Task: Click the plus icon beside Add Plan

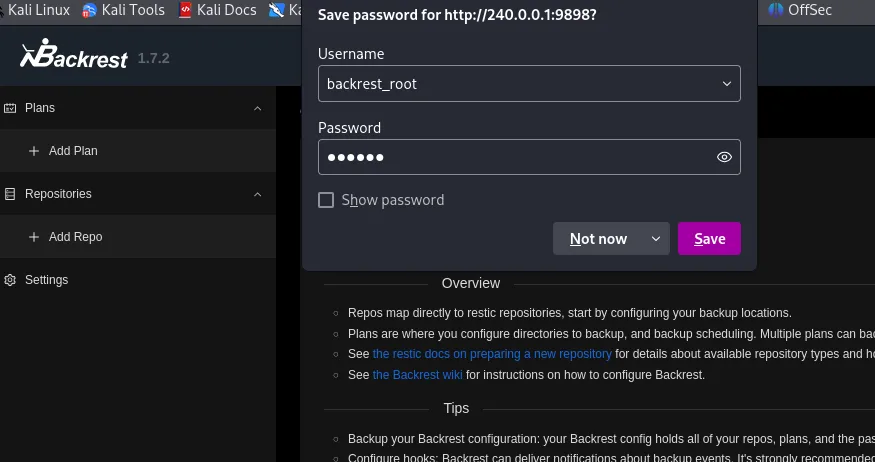Action: [x=34, y=151]
